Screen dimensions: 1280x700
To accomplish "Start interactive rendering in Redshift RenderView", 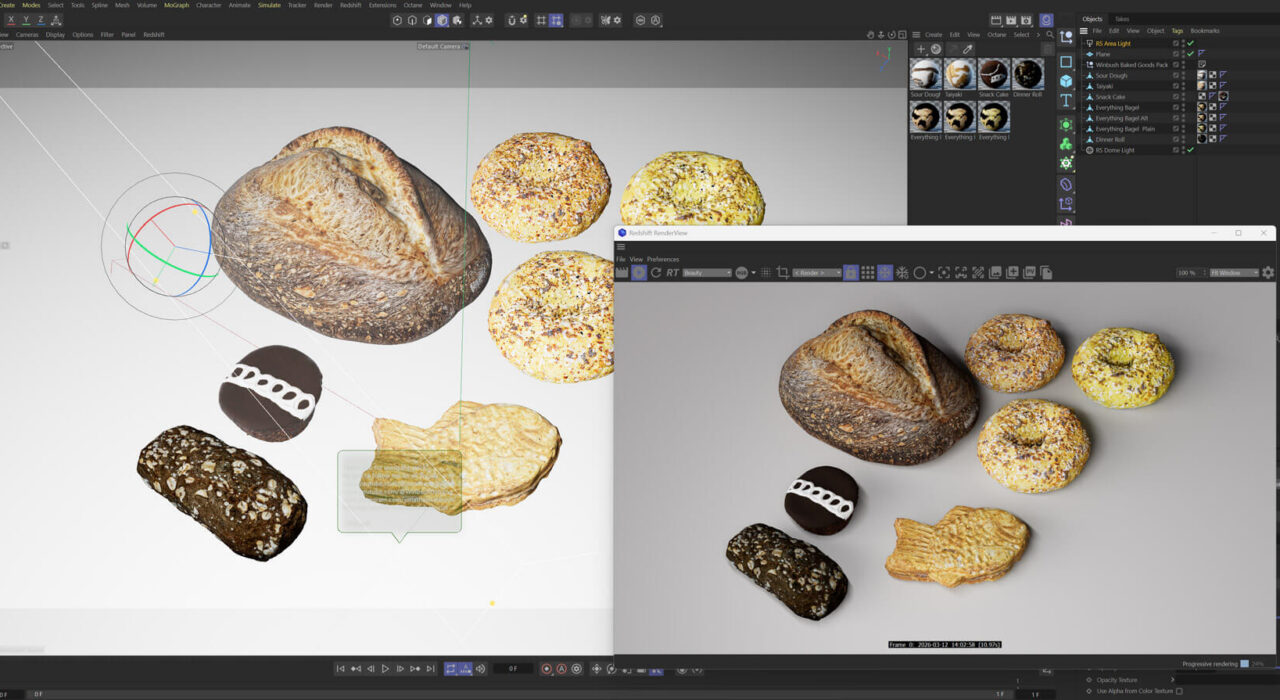I will (x=639, y=271).
